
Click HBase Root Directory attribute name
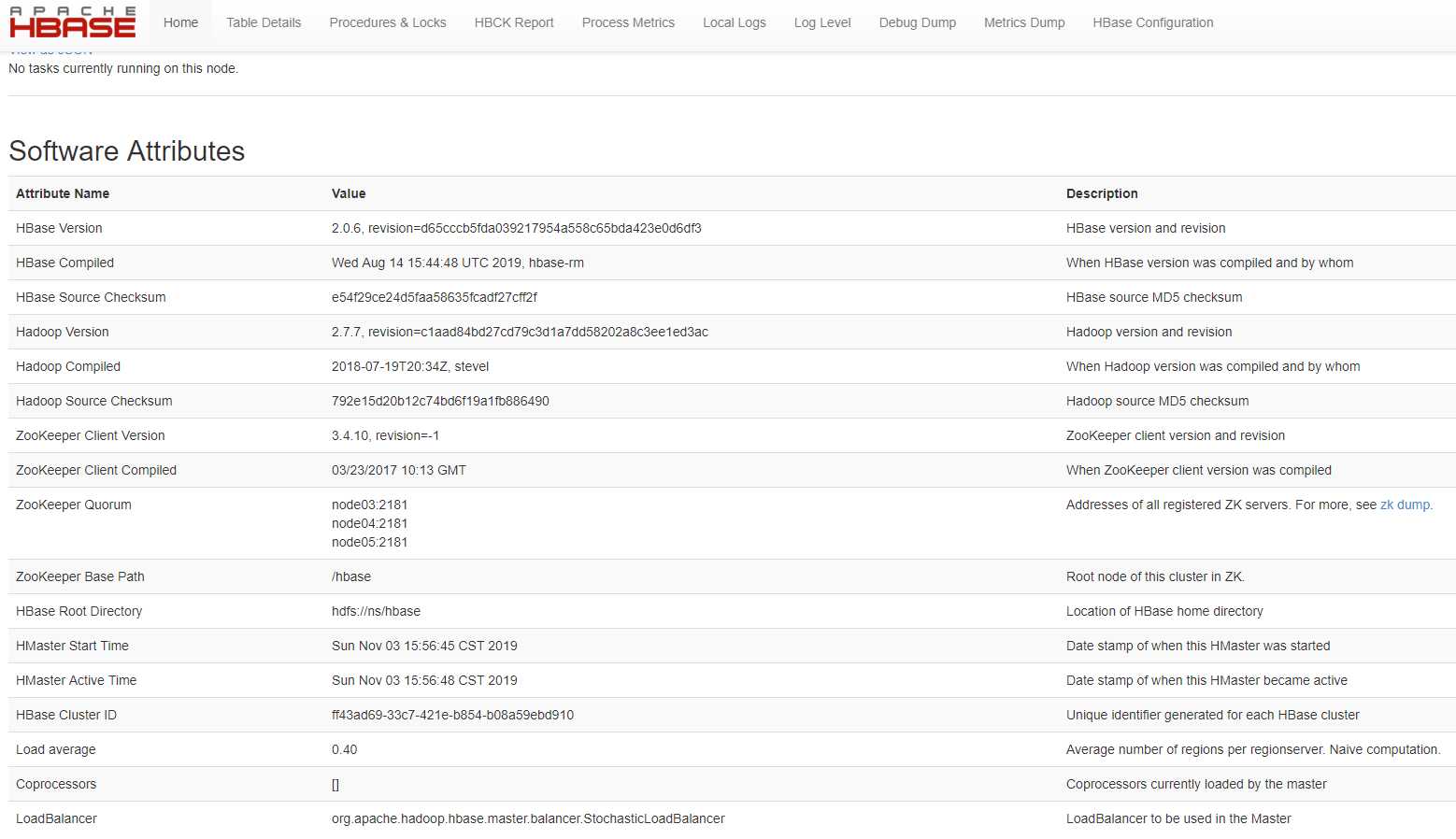coord(79,611)
